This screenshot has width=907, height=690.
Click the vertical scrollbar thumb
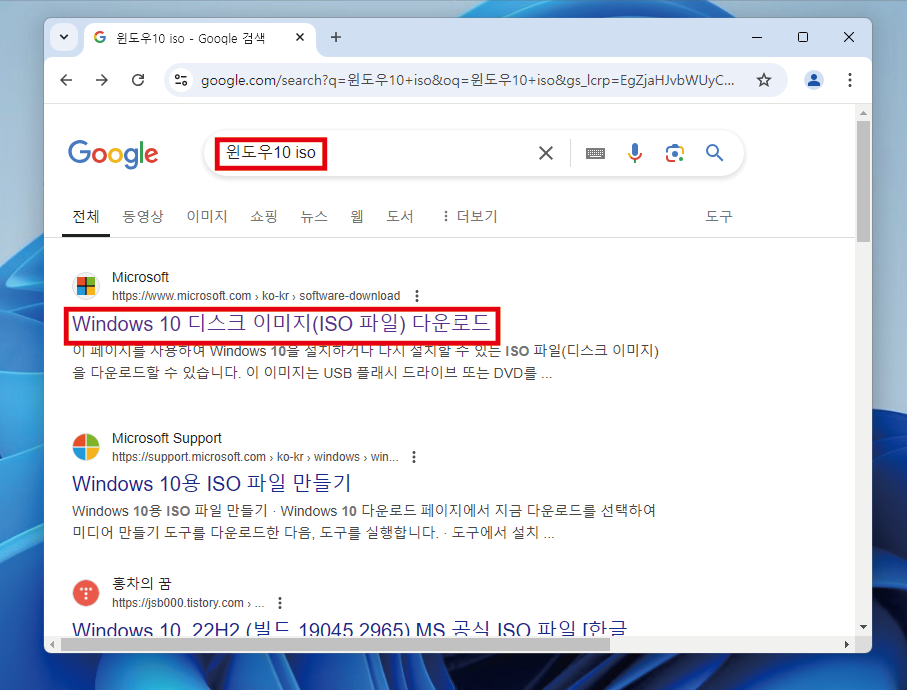[x=863, y=181]
